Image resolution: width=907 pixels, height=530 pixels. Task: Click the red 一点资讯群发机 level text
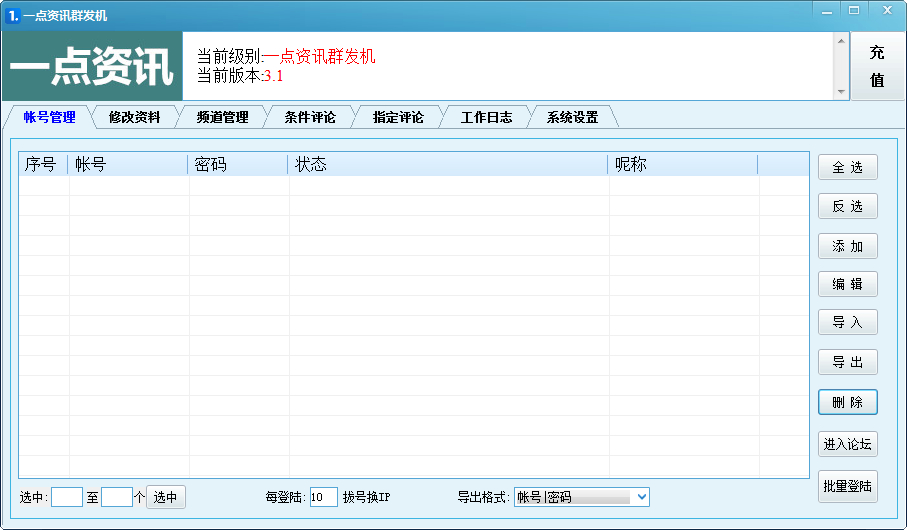point(319,56)
